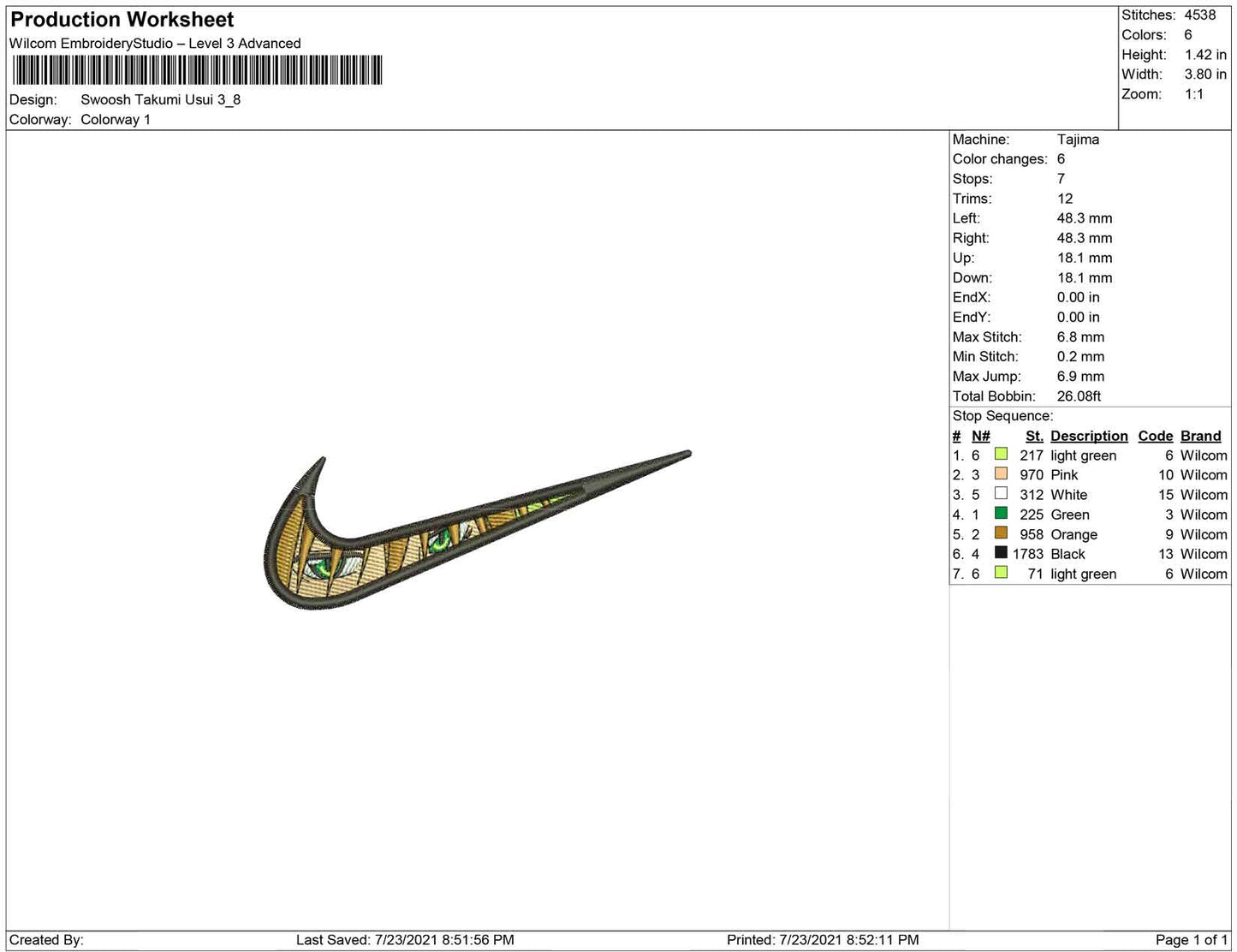
Task: Click the Description column header
Action: [1089, 436]
